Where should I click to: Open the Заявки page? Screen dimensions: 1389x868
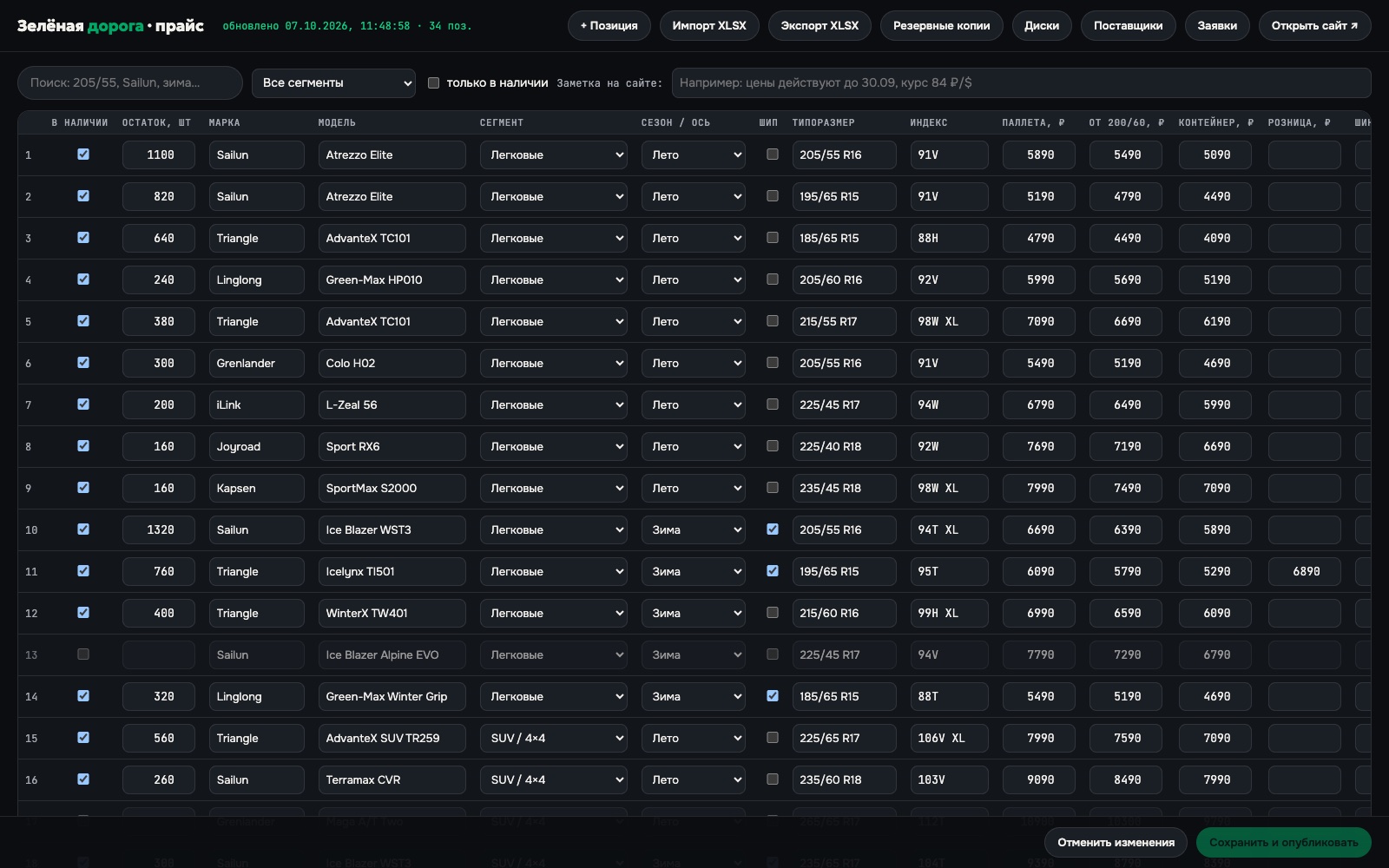pyautogui.click(x=1217, y=25)
